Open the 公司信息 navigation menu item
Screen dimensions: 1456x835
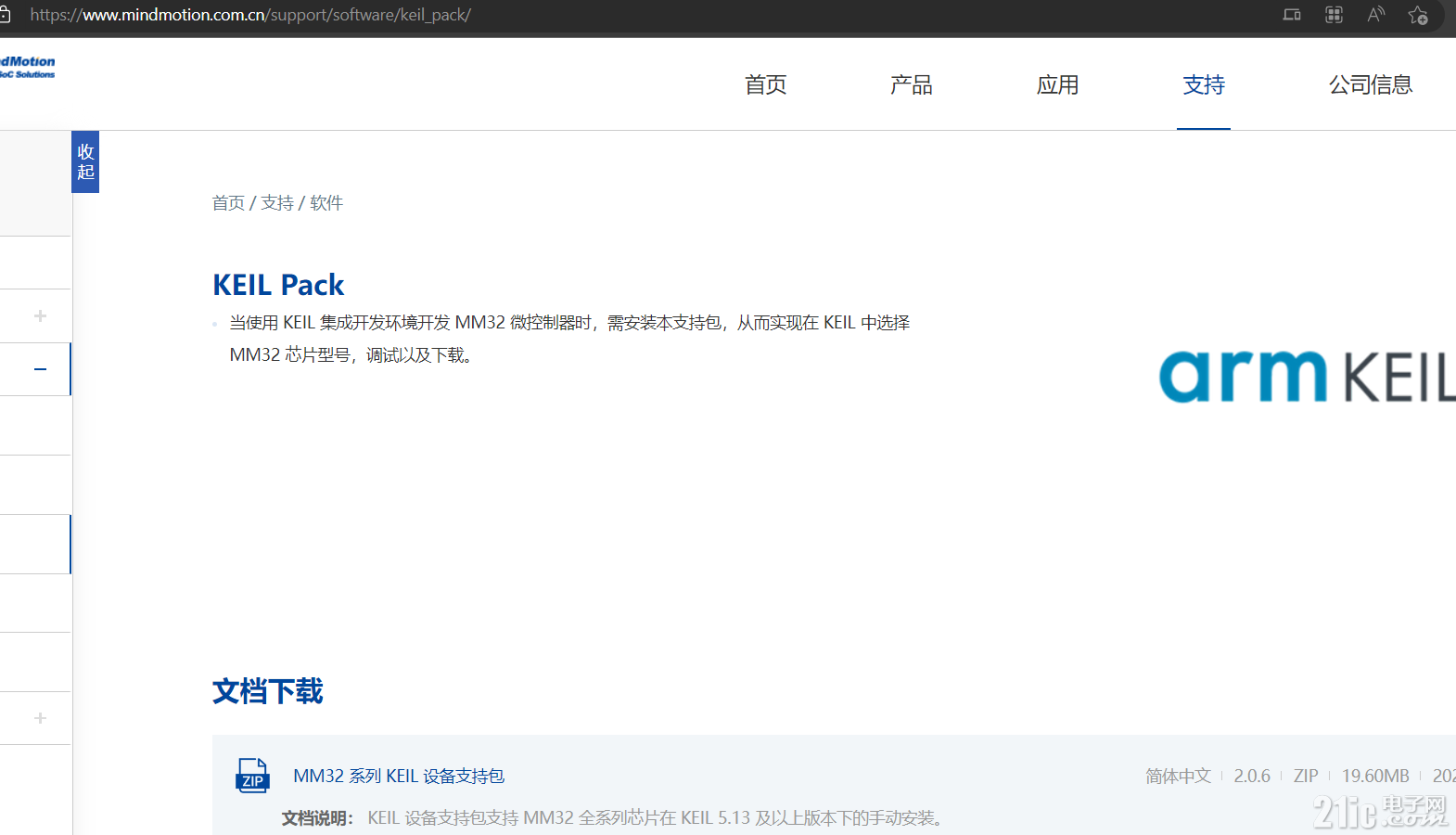click(1371, 84)
